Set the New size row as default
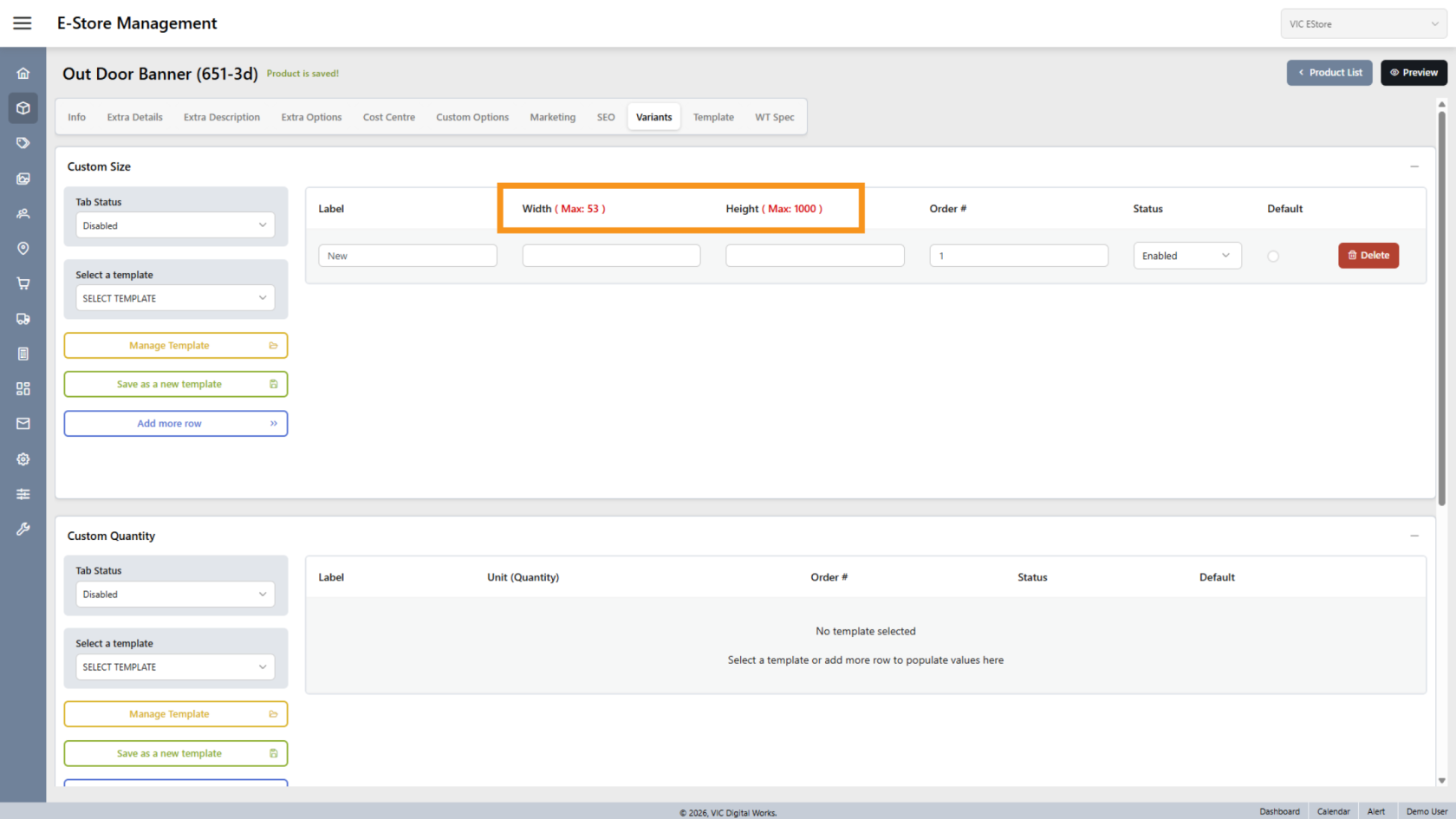 click(x=1272, y=257)
